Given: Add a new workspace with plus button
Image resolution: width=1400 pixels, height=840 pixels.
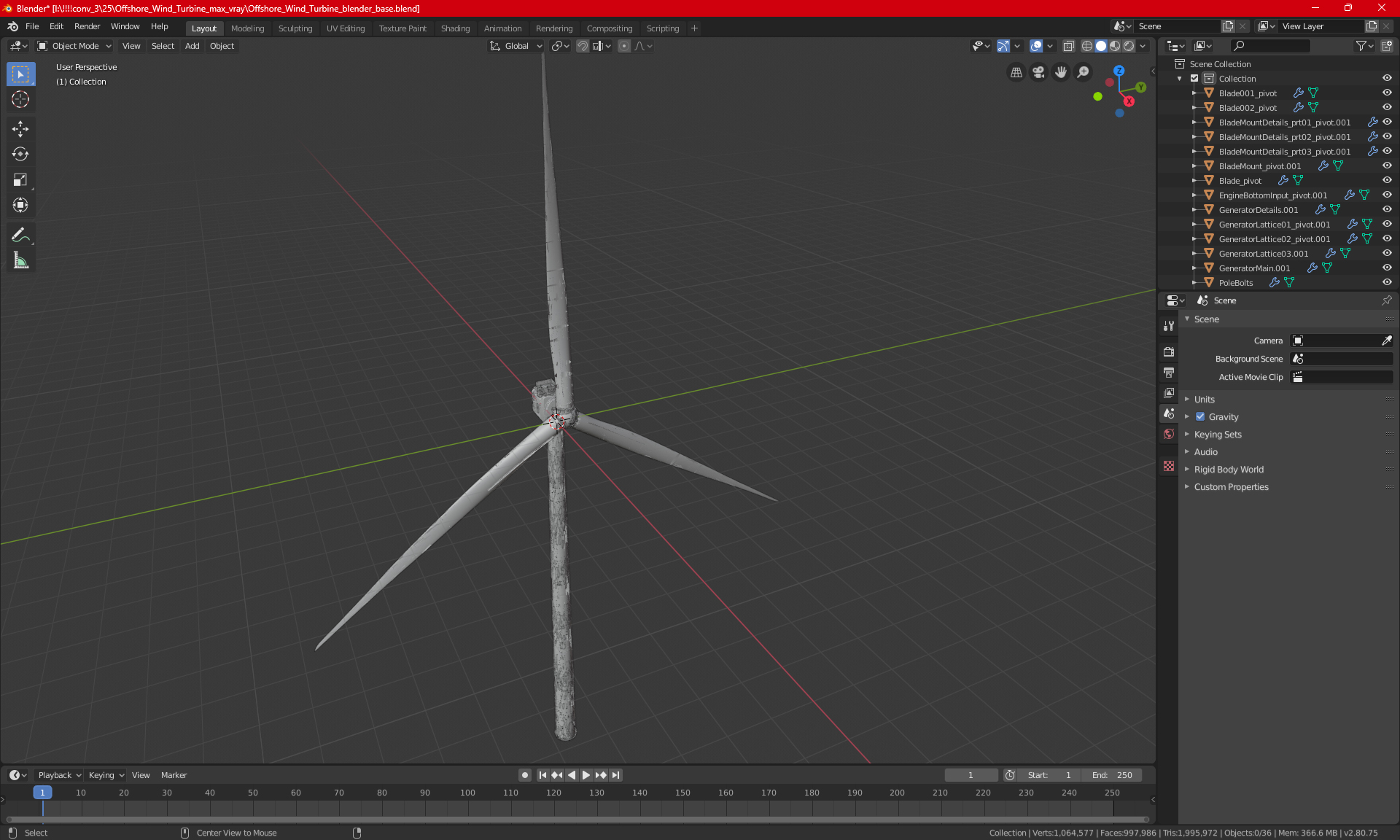Looking at the screenshot, I should (x=694, y=28).
